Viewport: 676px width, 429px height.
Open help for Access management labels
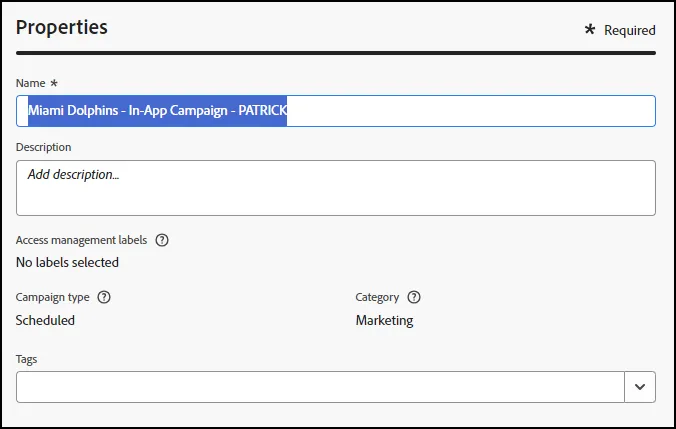[162, 240]
